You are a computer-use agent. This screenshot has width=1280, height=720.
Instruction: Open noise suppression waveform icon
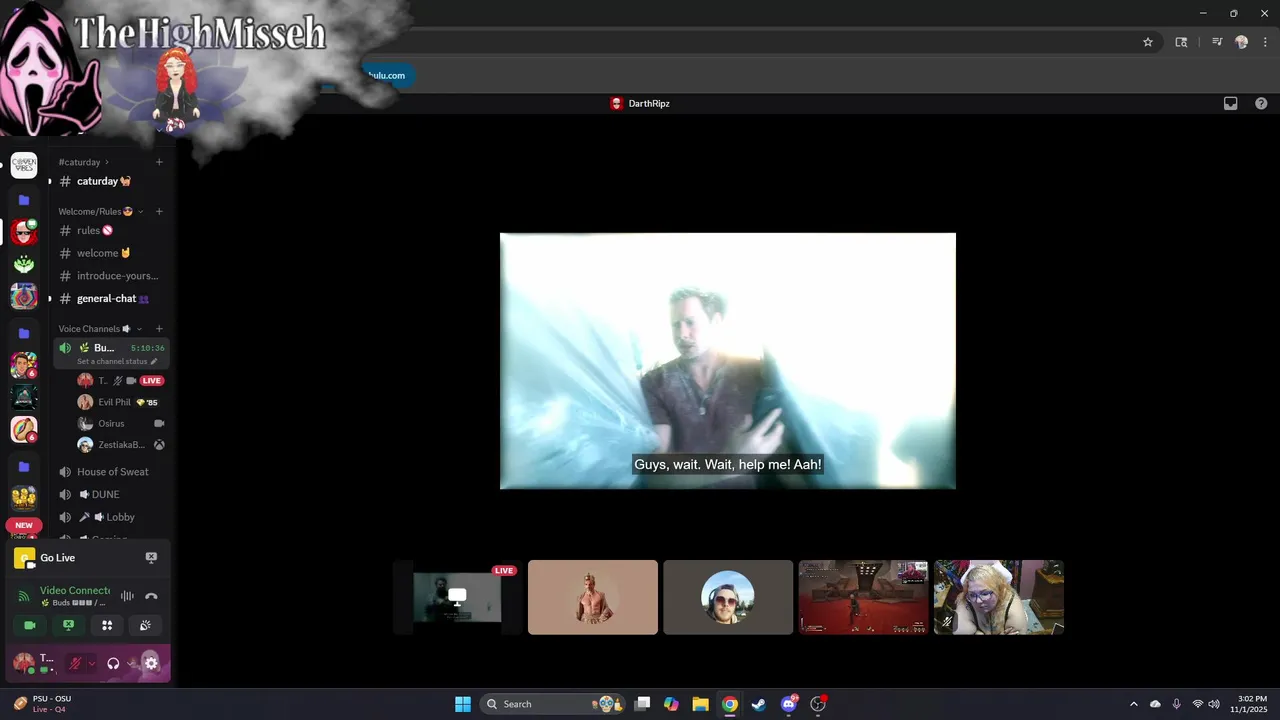coord(127,596)
